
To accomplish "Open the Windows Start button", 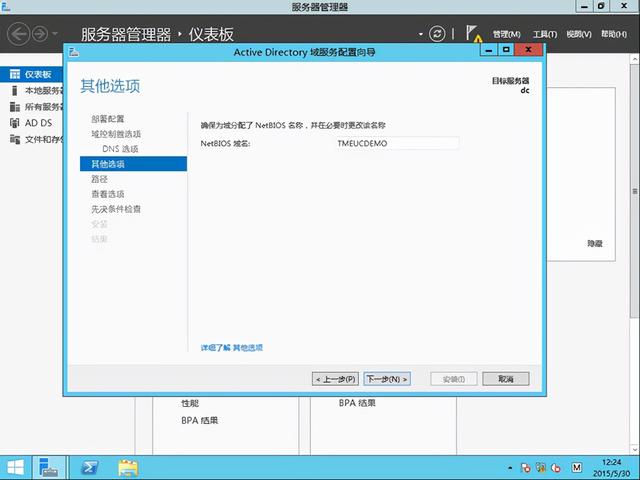I will coord(15,468).
